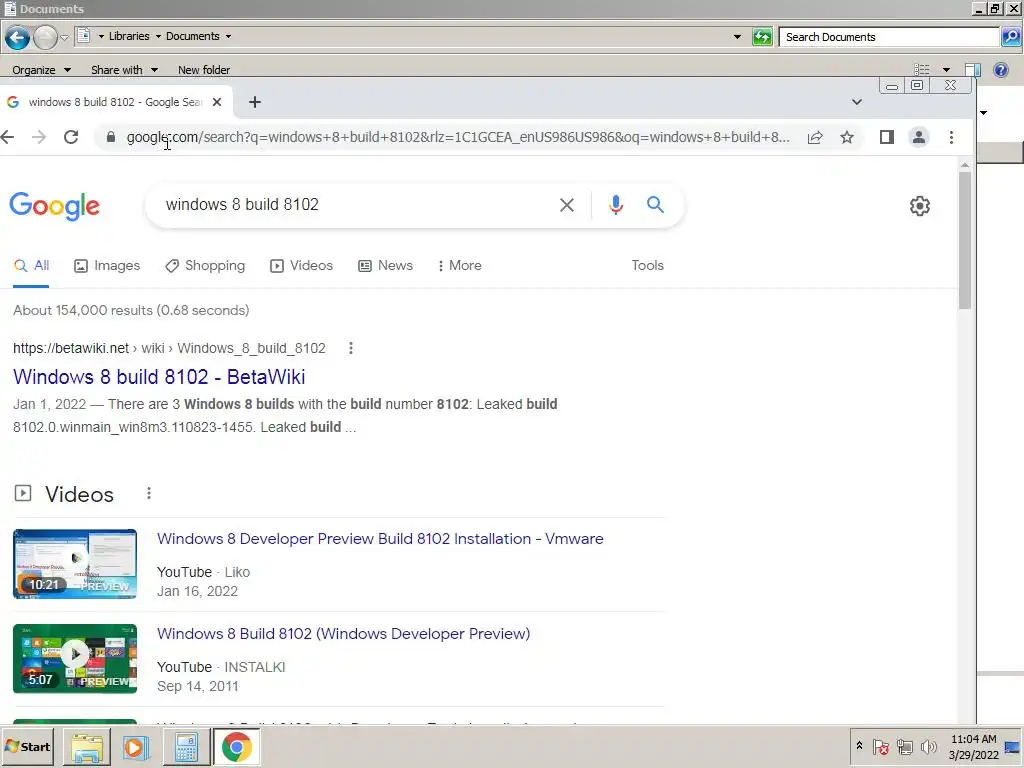Click the page vertical scrollbar thumb

[965, 240]
